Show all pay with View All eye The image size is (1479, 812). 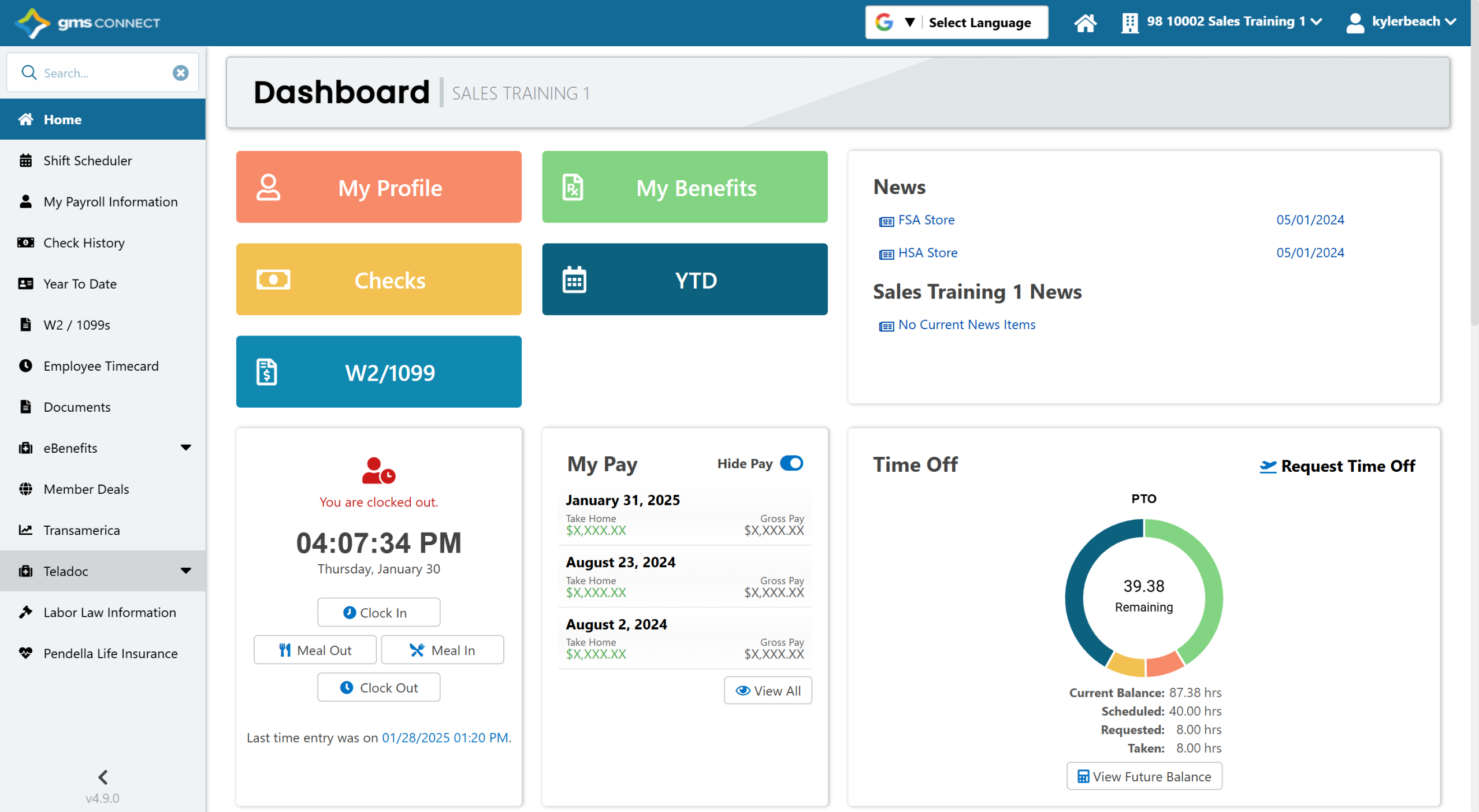point(767,691)
